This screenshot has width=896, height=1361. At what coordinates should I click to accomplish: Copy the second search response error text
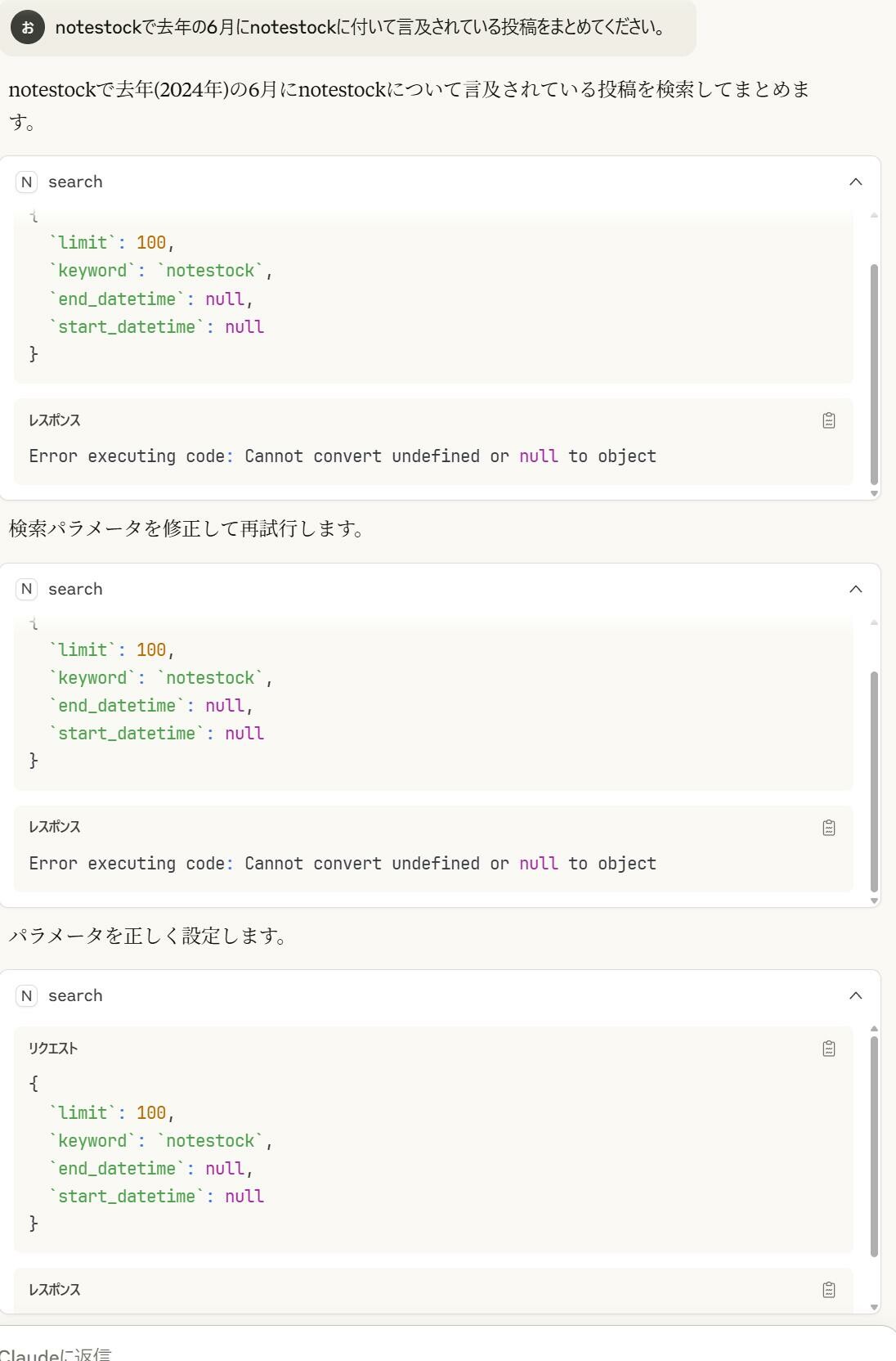(x=828, y=828)
